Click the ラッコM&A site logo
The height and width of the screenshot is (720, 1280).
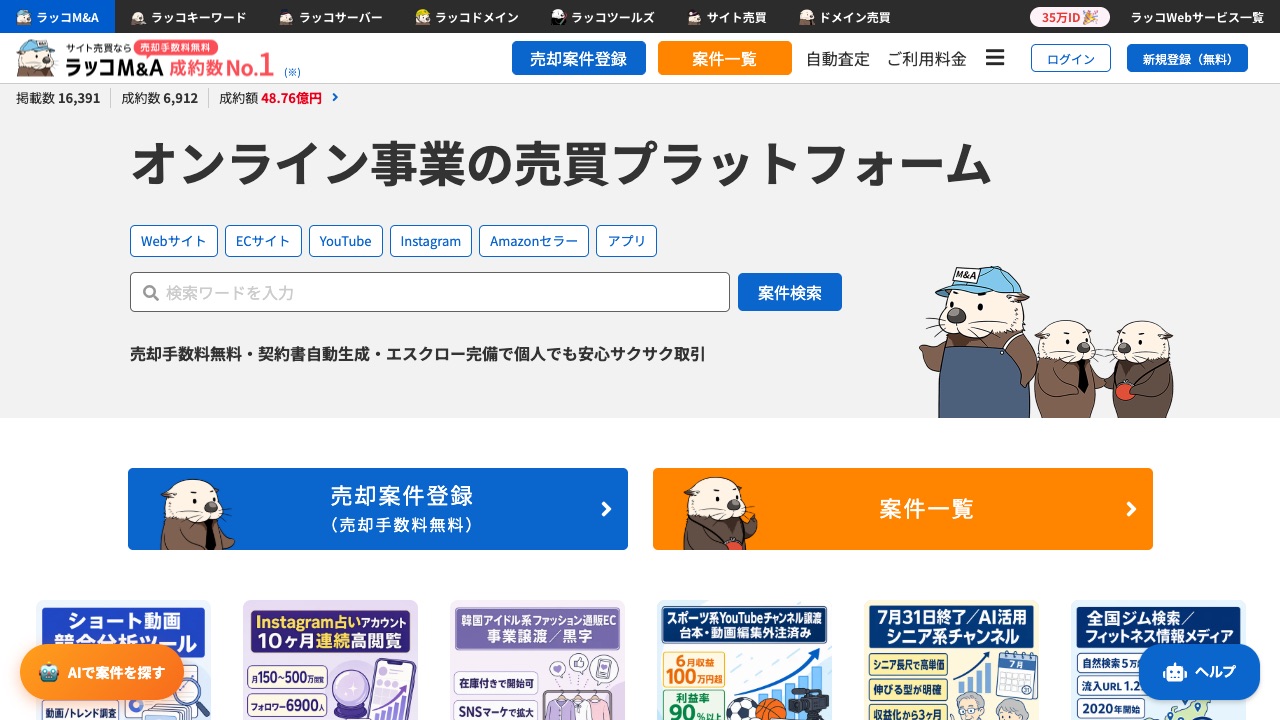[x=145, y=58]
